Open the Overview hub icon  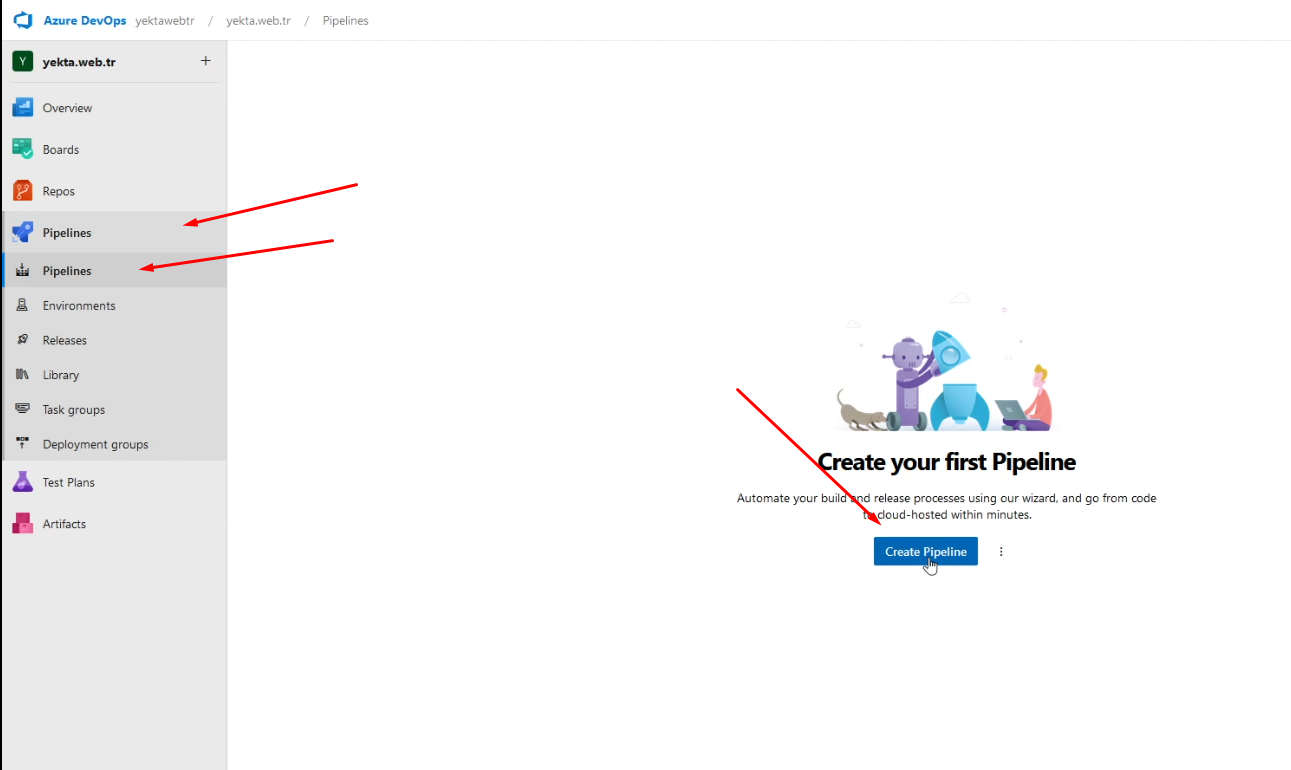[x=22, y=108]
